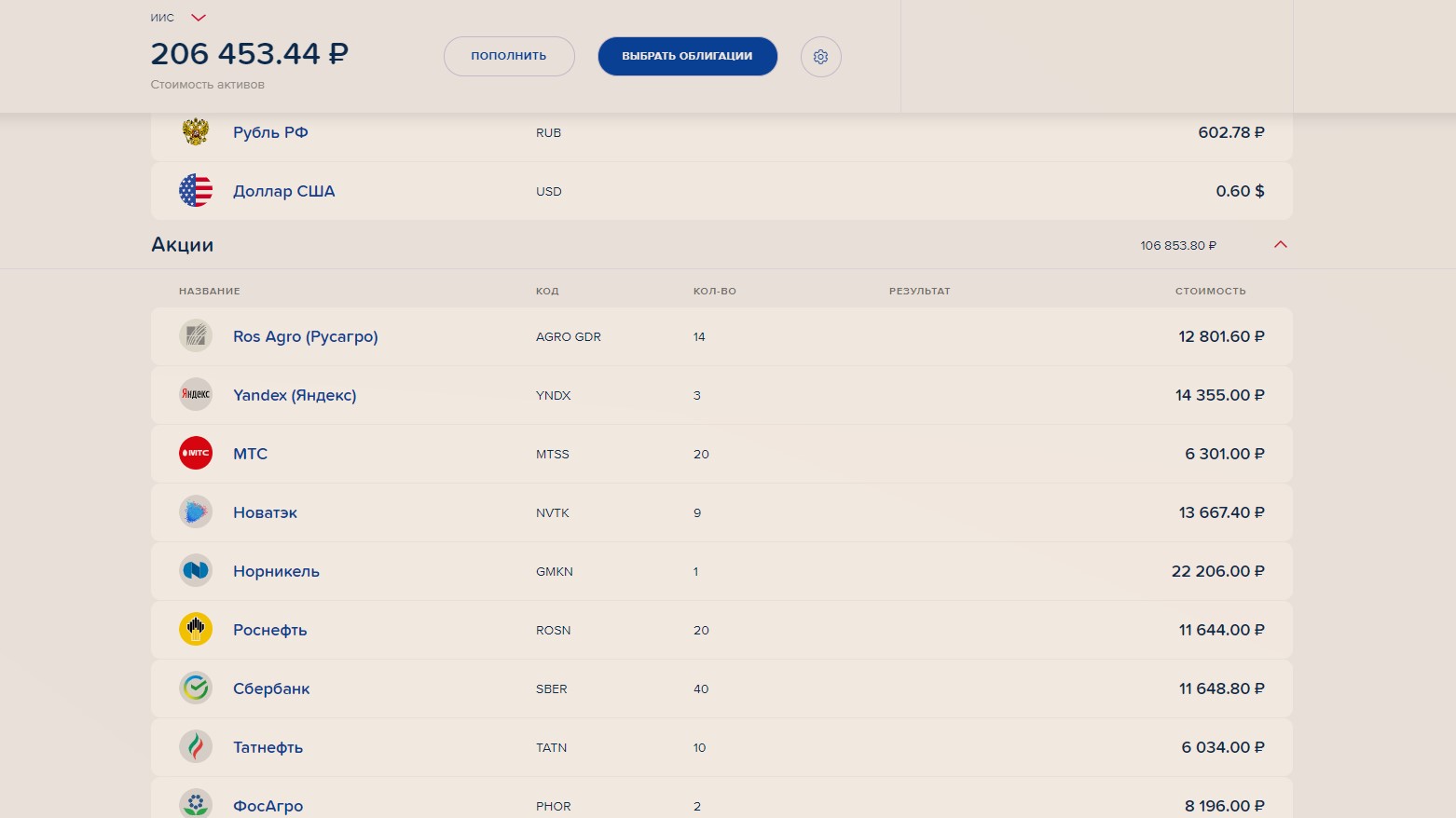Screen dimensions: 1456x818
Task: Click the НАЗВАНИЕ column header
Action: (x=210, y=291)
